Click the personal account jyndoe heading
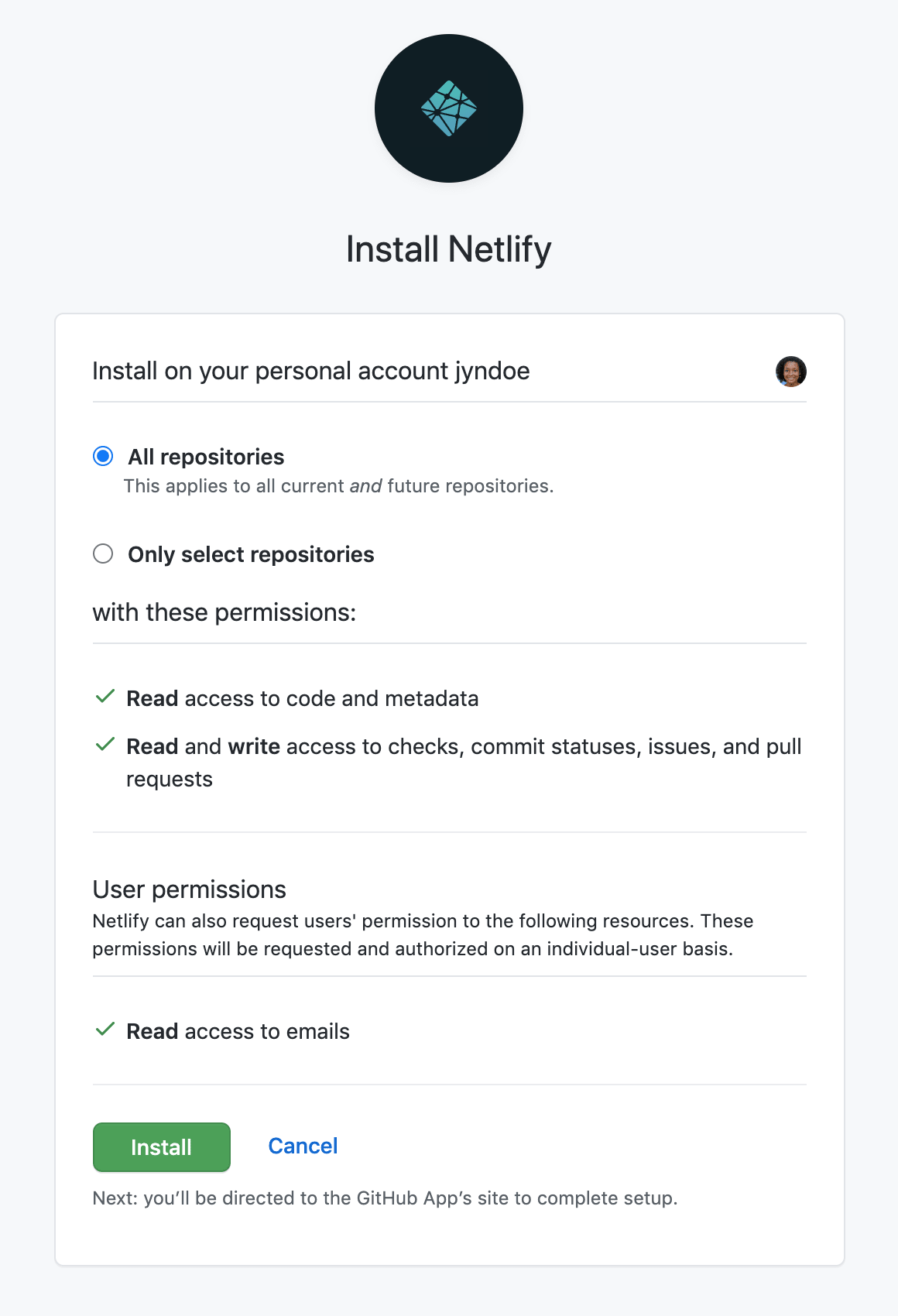 (311, 372)
